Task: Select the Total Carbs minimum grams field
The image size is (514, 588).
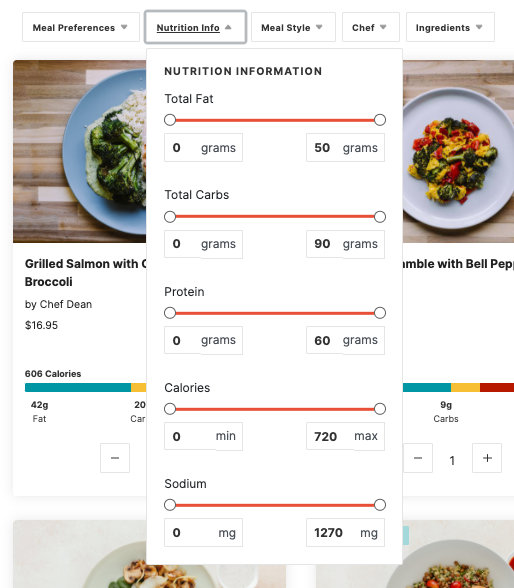Action: pyautogui.click(x=203, y=244)
